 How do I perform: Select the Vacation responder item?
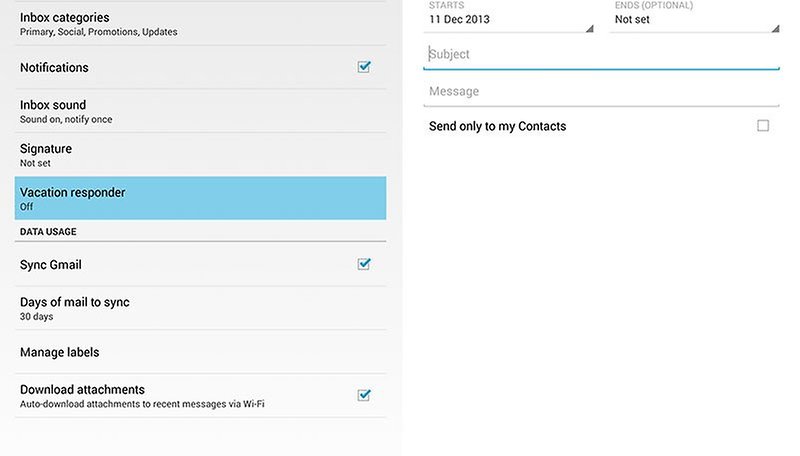pyautogui.click(x=200, y=198)
